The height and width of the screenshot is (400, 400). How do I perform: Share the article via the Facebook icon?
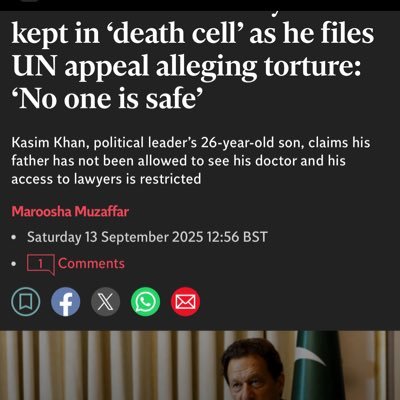66,302
